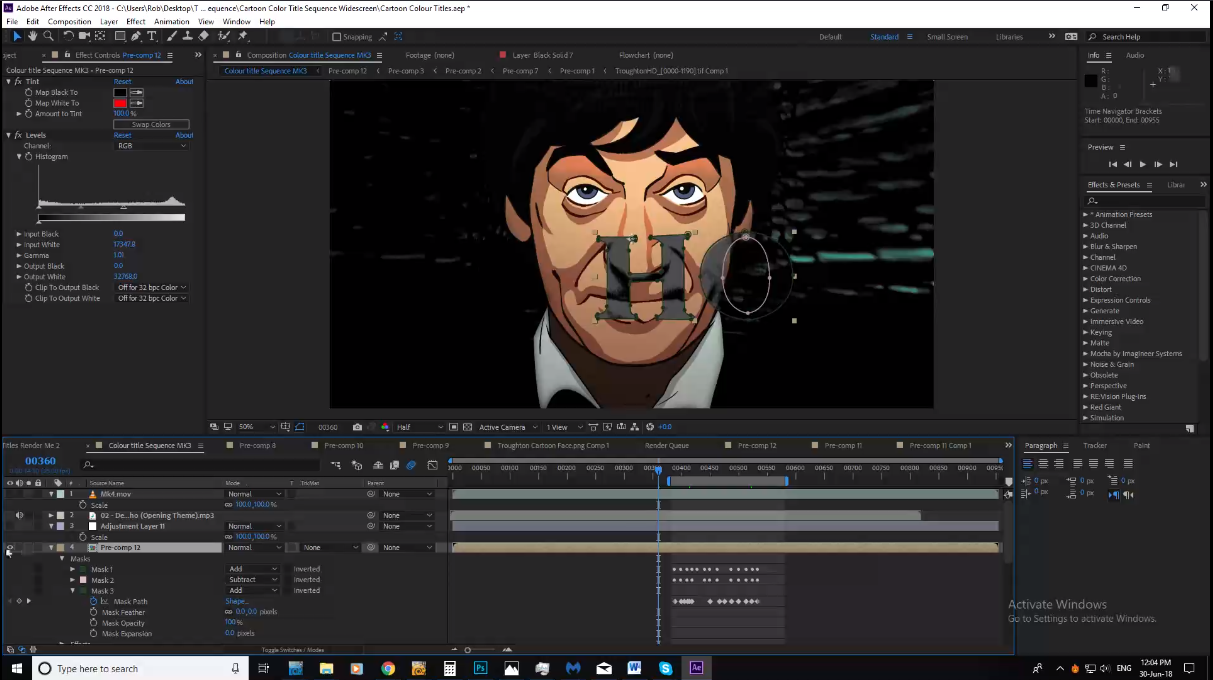Screen dimensions: 1213x680
Task: Align paragraph text right
Action: click(x=1058, y=463)
